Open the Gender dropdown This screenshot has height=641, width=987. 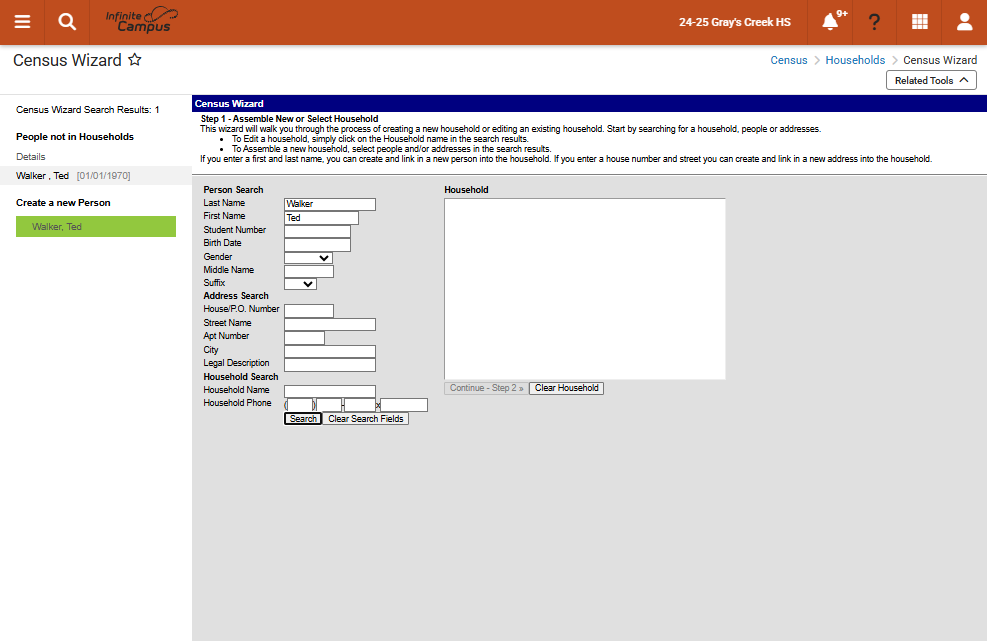(308, 258)
